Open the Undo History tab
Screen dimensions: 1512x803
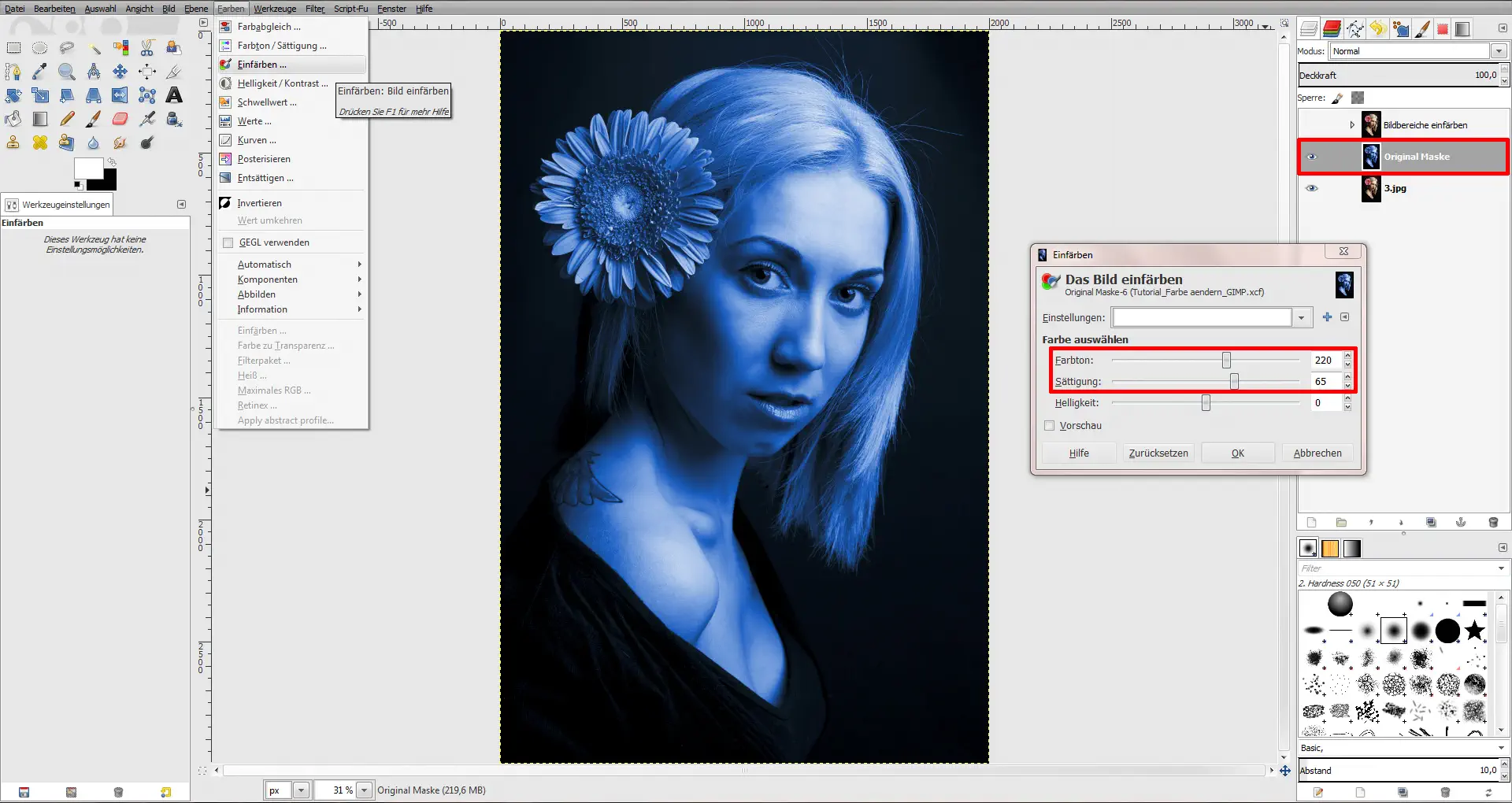click(1378, 29)
